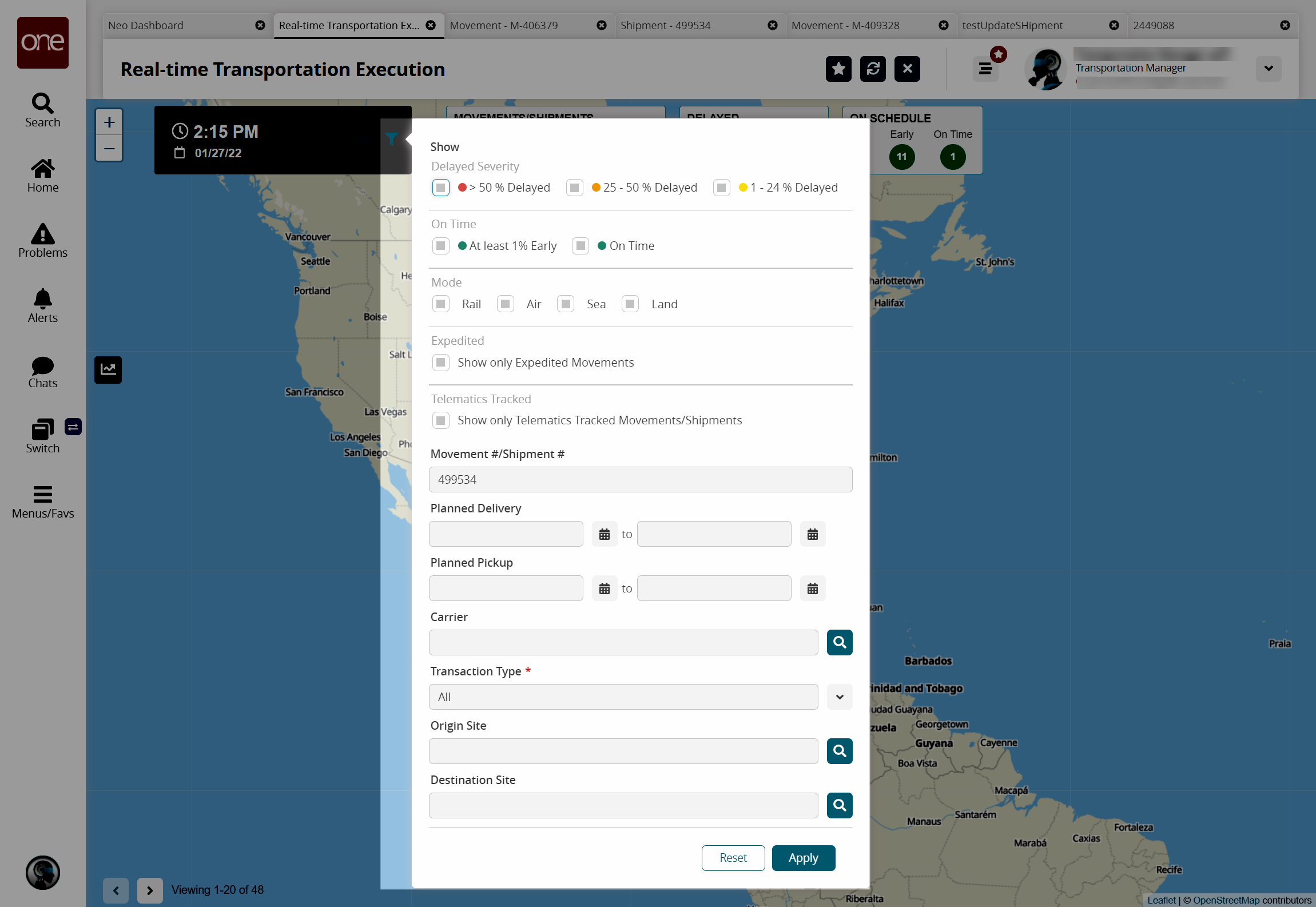Click the chart icon on map

[x=108, y=369]
